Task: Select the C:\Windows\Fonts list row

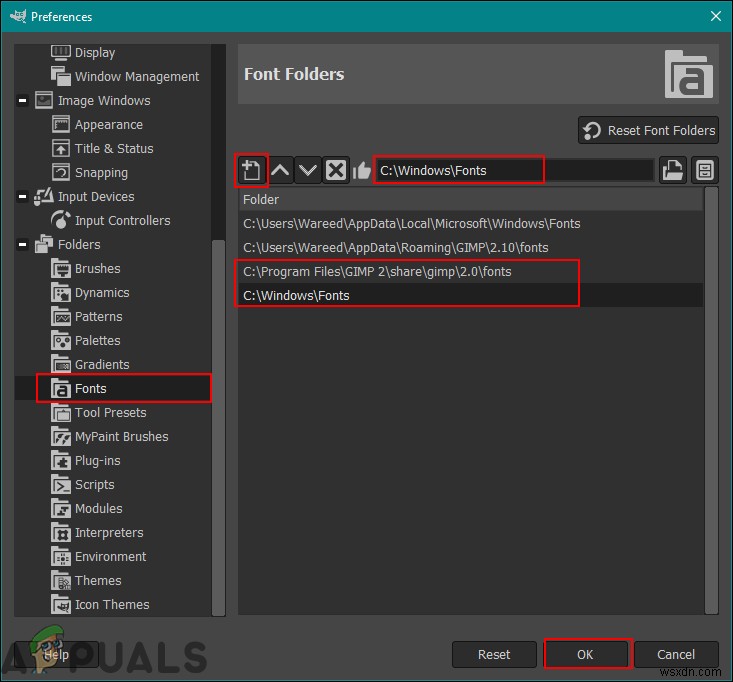Action: click(470, 295)
